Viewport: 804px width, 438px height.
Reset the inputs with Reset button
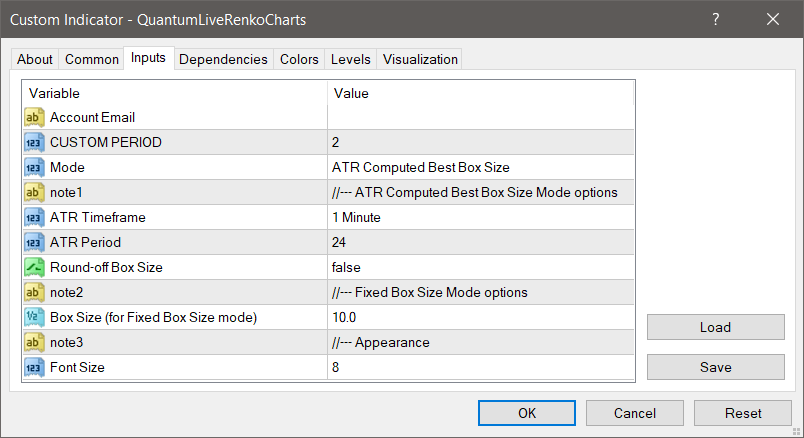(742, 413)
